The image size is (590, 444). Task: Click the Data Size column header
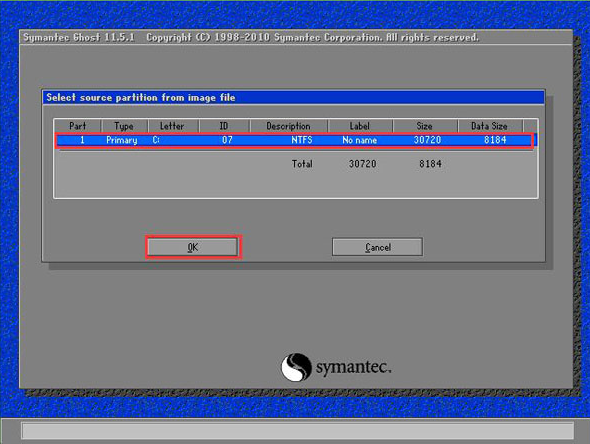pyautogui.click(x=490, y=126)
